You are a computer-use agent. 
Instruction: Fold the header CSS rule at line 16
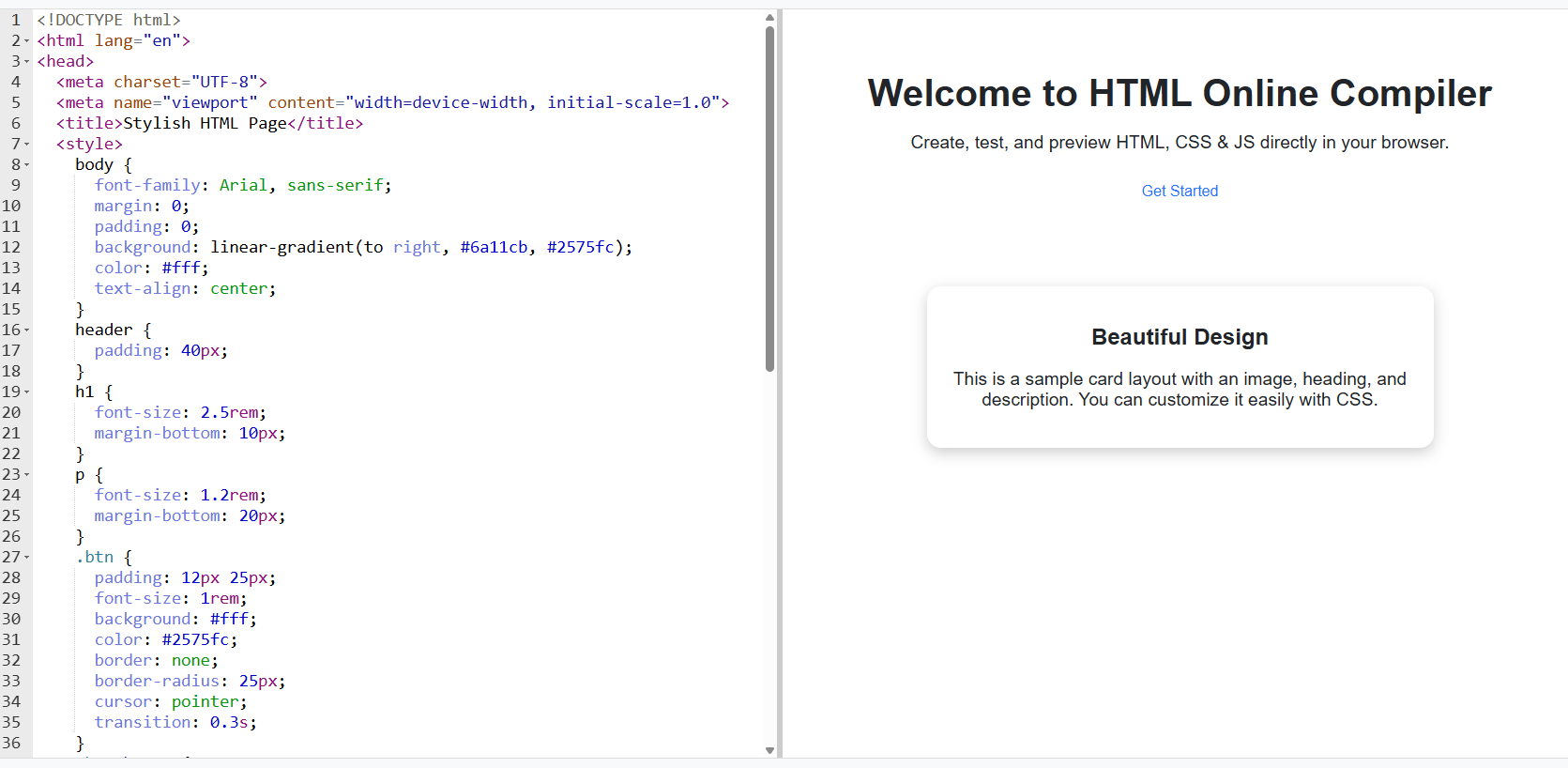[27, 330]
